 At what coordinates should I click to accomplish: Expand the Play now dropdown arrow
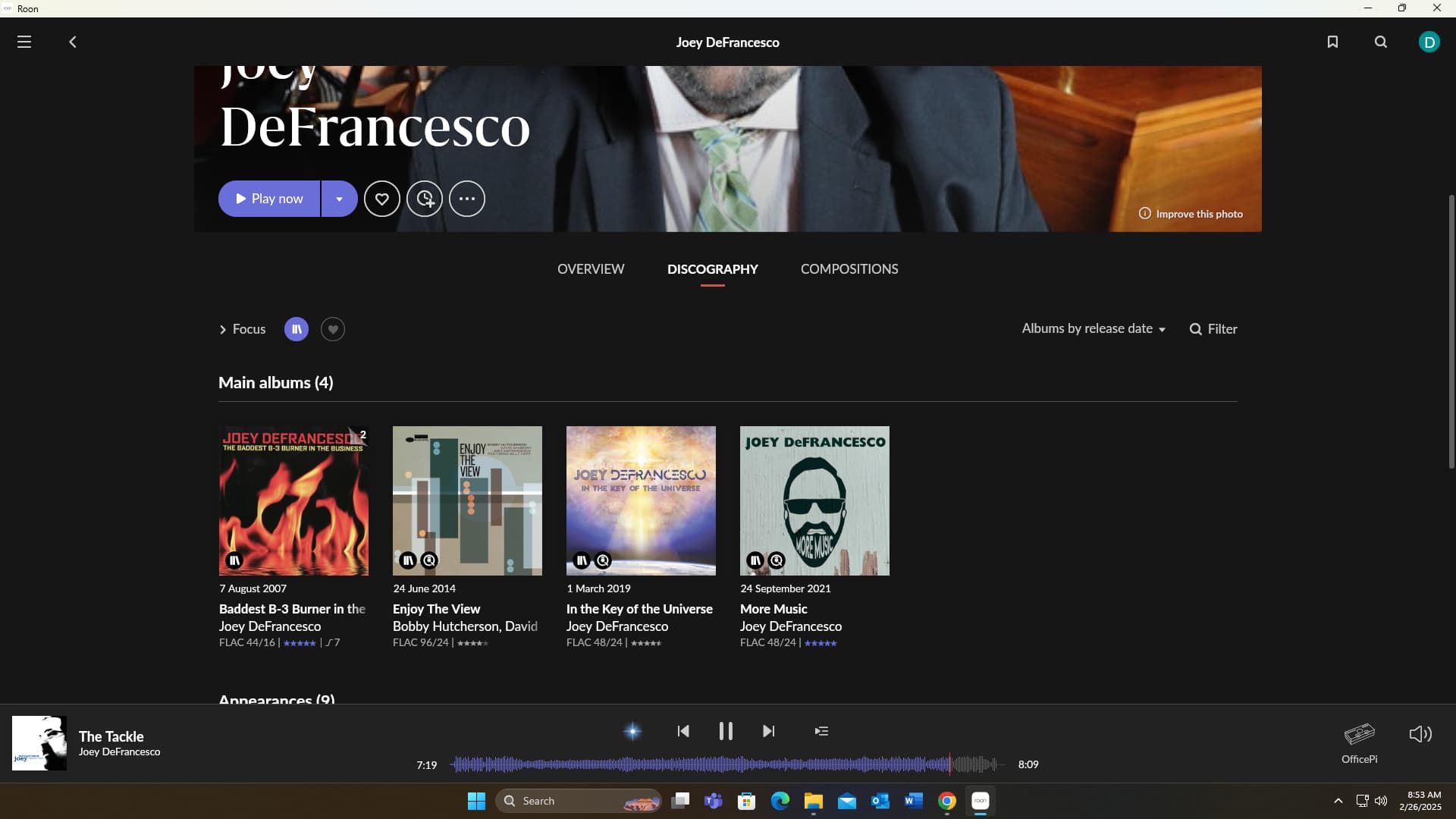point(340,199)
